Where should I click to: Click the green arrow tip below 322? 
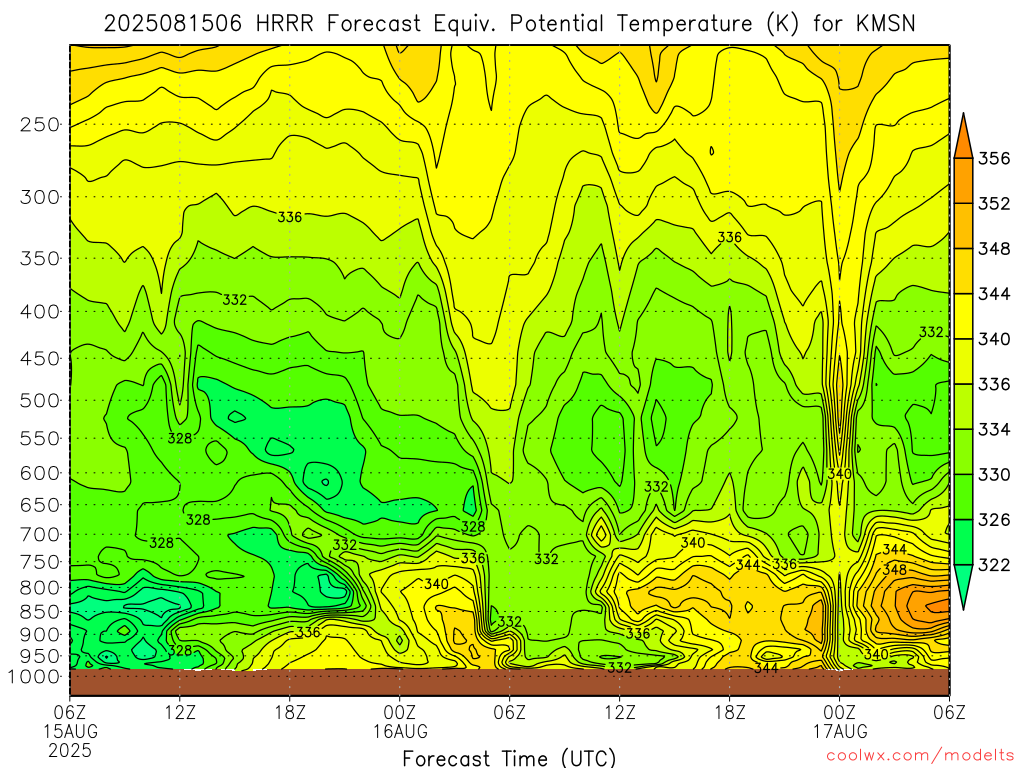963,588
